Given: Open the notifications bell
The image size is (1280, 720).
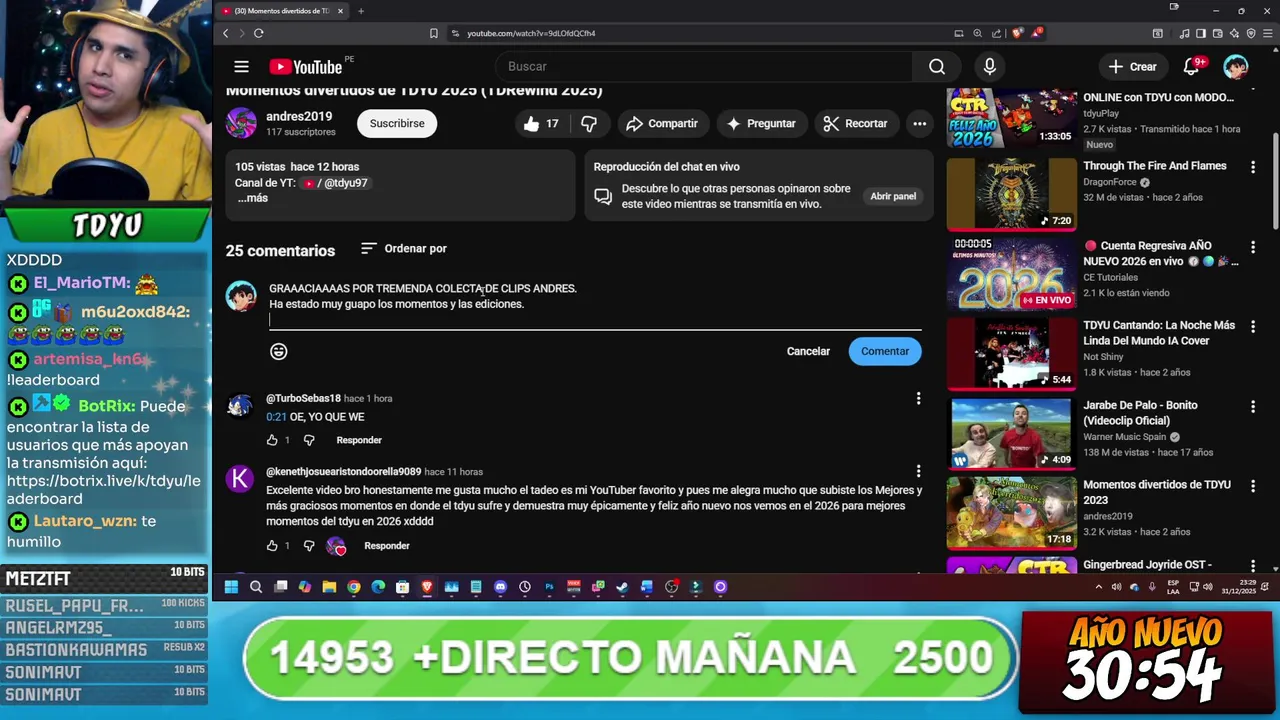Looking at the screenshot, I should (1191, 67).
